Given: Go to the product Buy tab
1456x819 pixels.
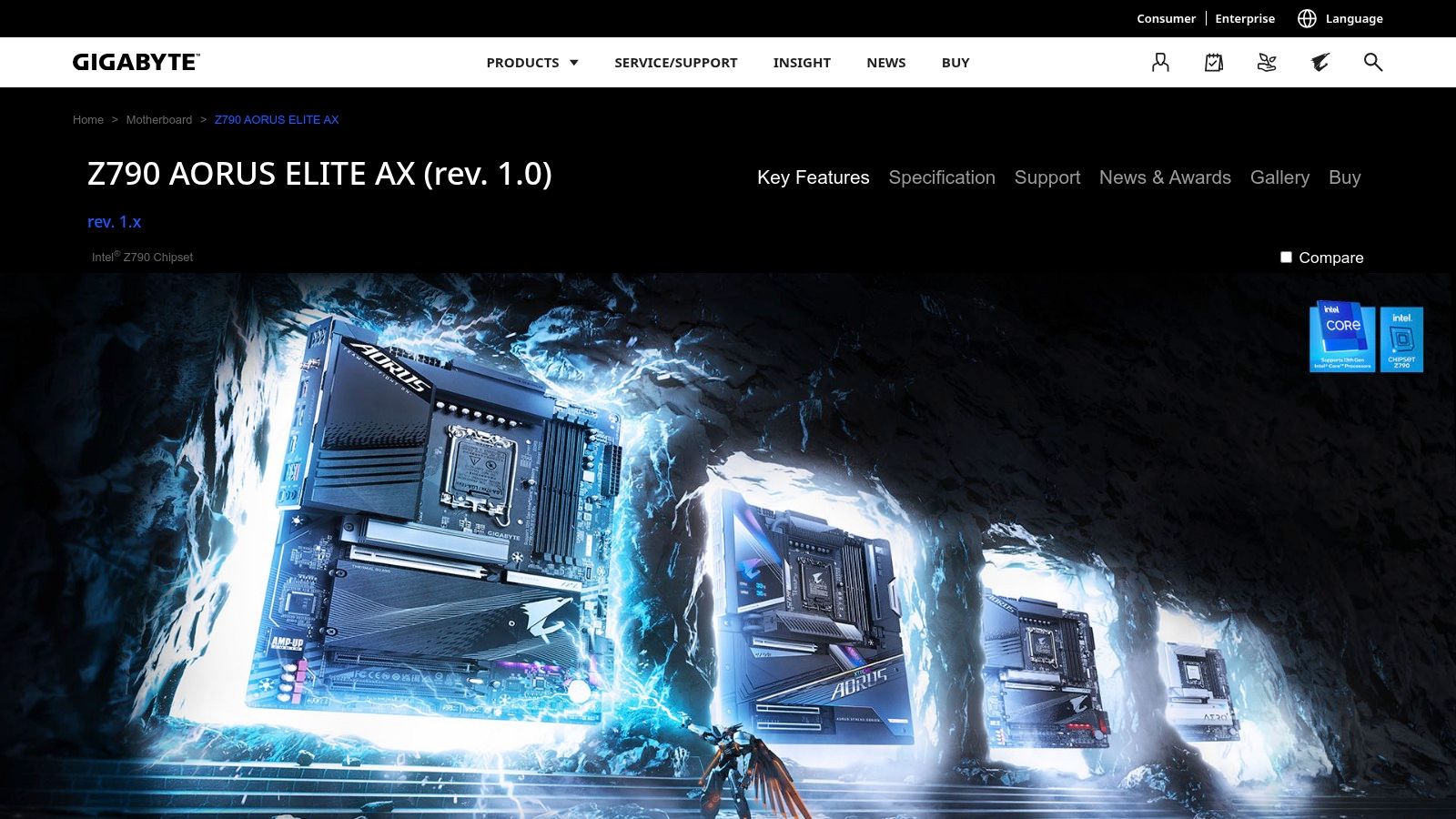Looking at the screenshot, I should [x=1345, y=177].
